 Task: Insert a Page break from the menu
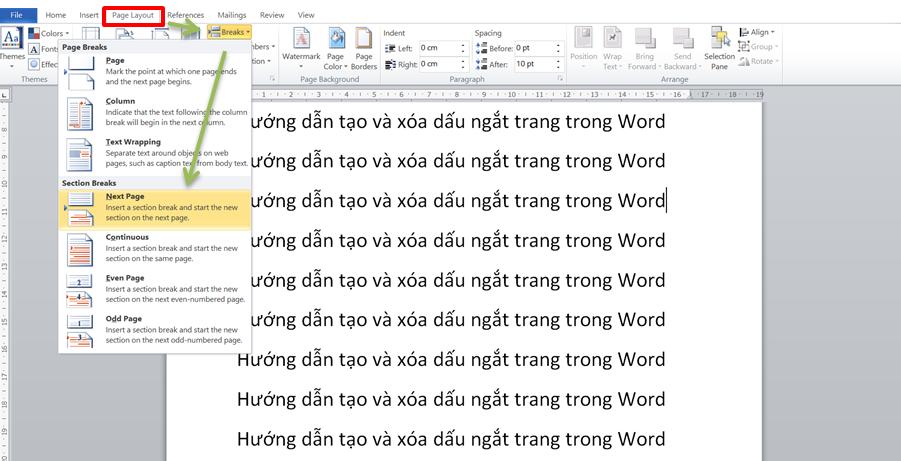[x=155, y=71]
